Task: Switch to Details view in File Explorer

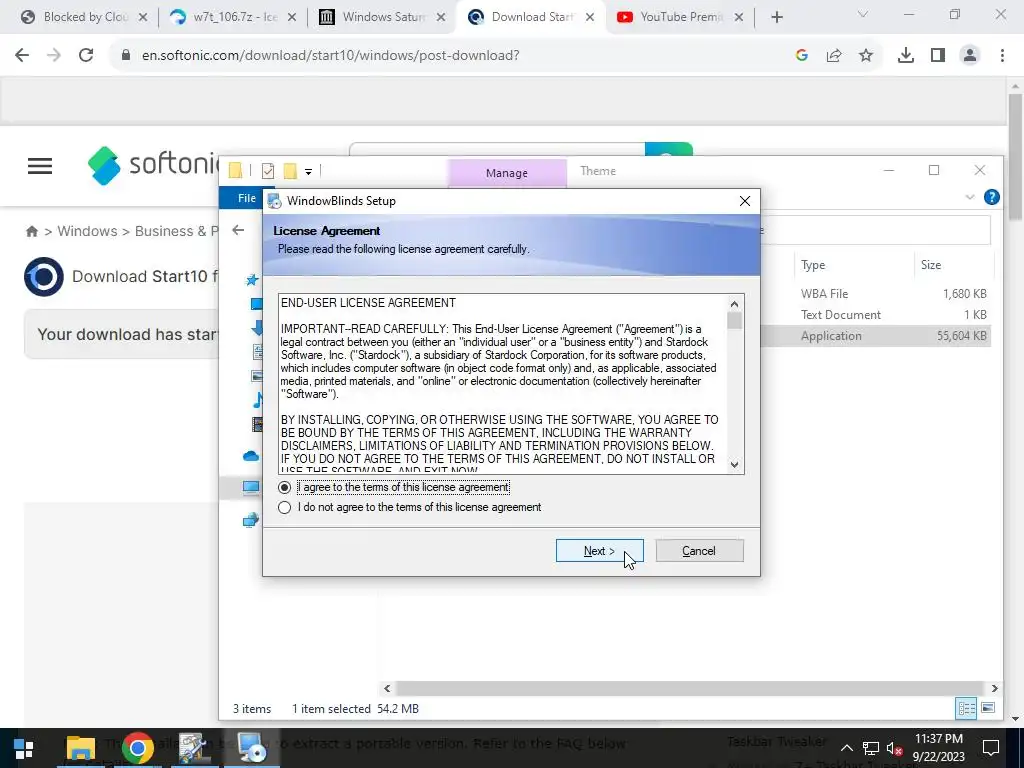Action: 966,709
